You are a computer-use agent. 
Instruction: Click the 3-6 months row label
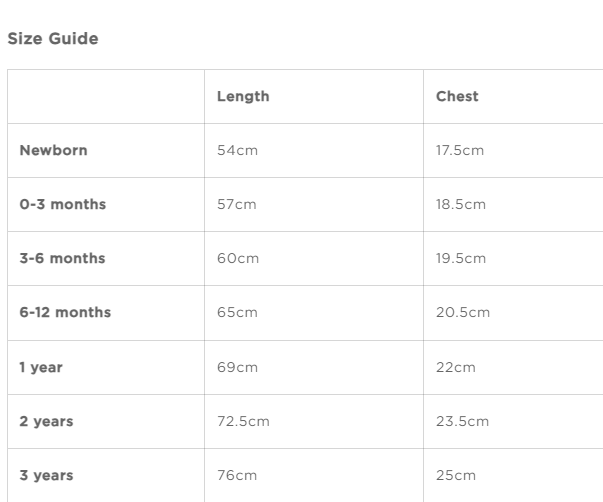pyautogui.click(x=62, y=259)
